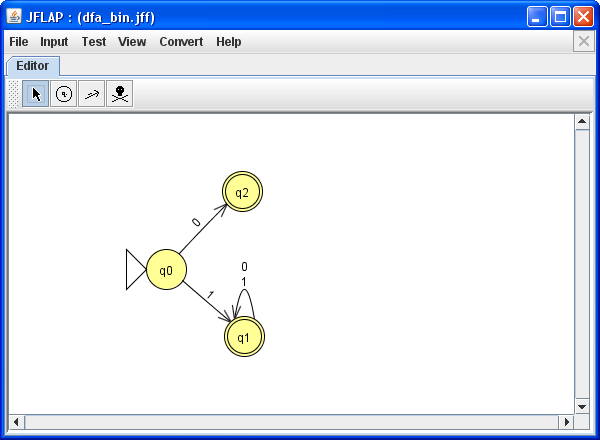Expand the View menu
This screenshot has height=440, width=600.
(132, 42)
